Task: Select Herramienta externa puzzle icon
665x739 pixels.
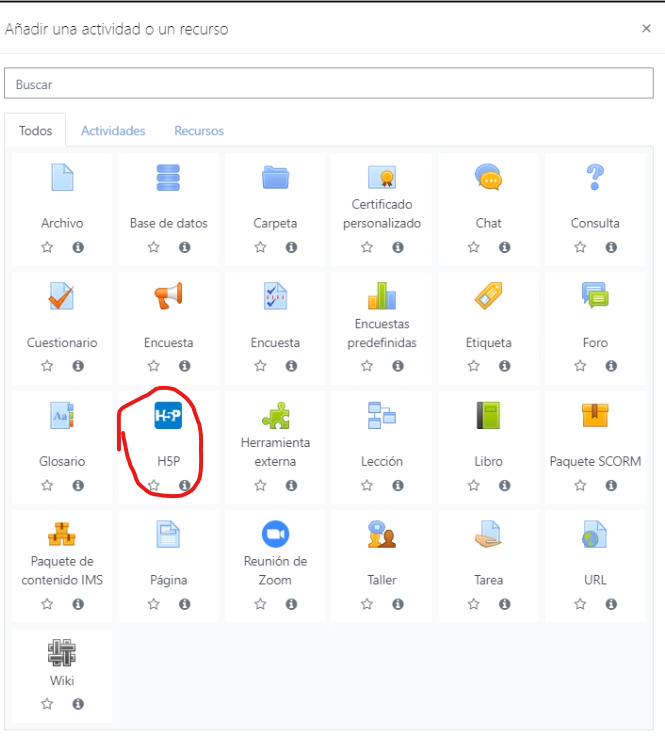Action: pos(276,415)
